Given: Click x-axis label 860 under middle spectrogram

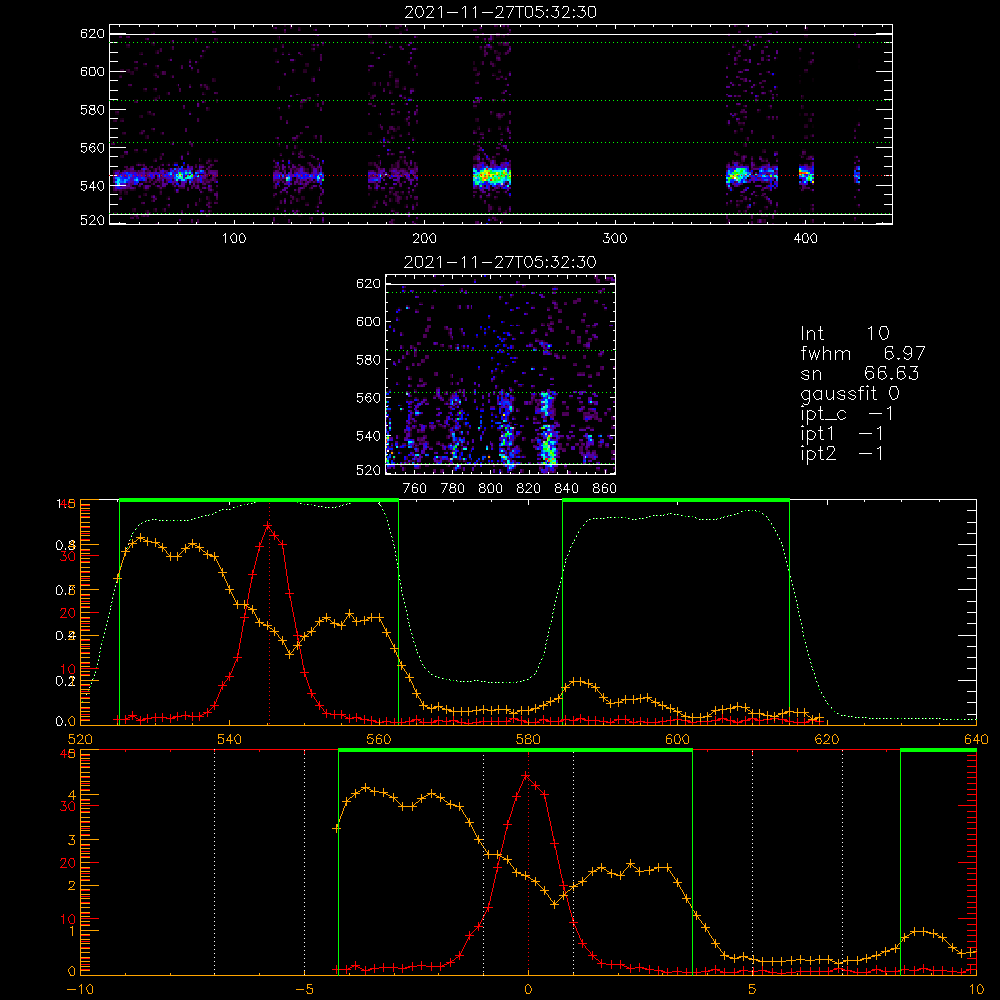Looking at the screenshot, I should (x=605, y=489).
